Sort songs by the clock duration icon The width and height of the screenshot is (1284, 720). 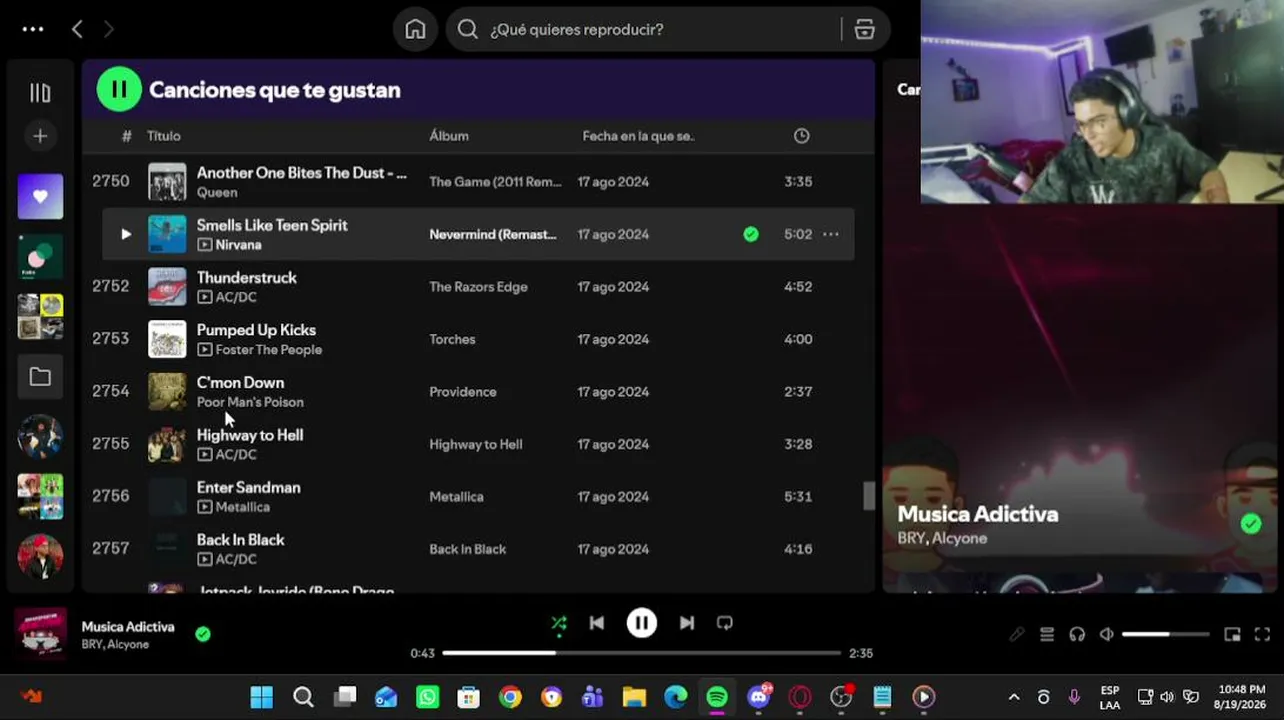click(802, 136)
